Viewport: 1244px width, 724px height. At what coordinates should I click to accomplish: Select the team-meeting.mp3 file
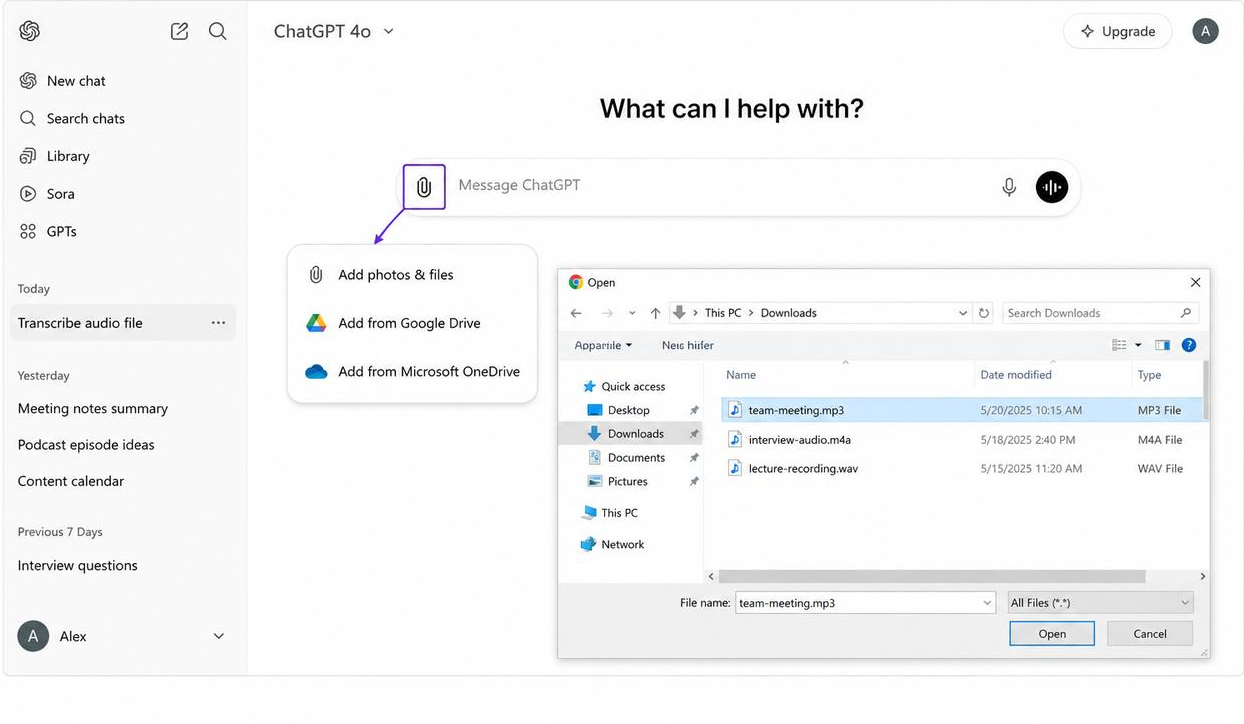tap(963, 410)
